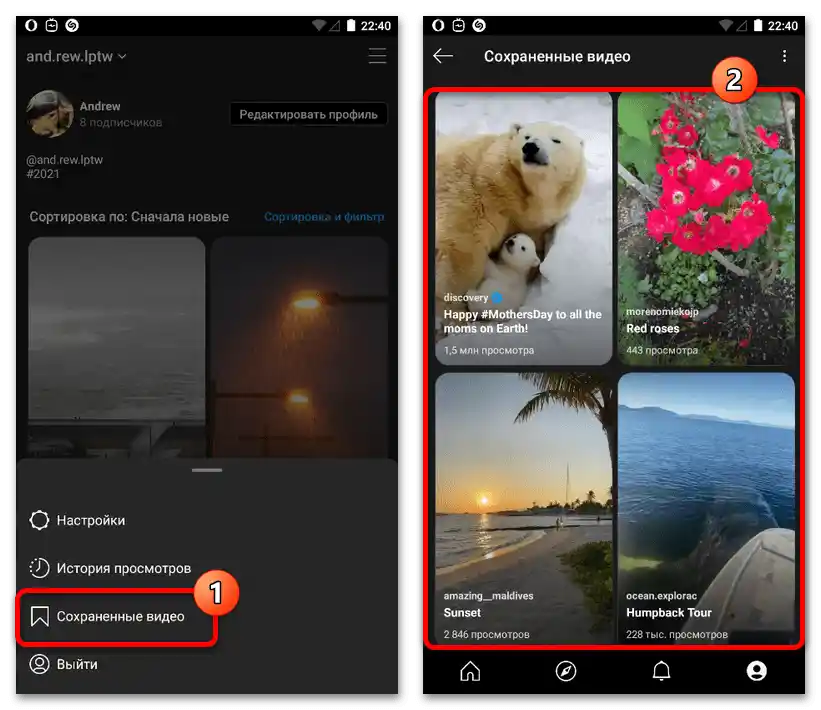Image resolution: width=821 pixels, height=710 pixels.
Task: Tap the notifications bell icon
Action: point(661,671)
